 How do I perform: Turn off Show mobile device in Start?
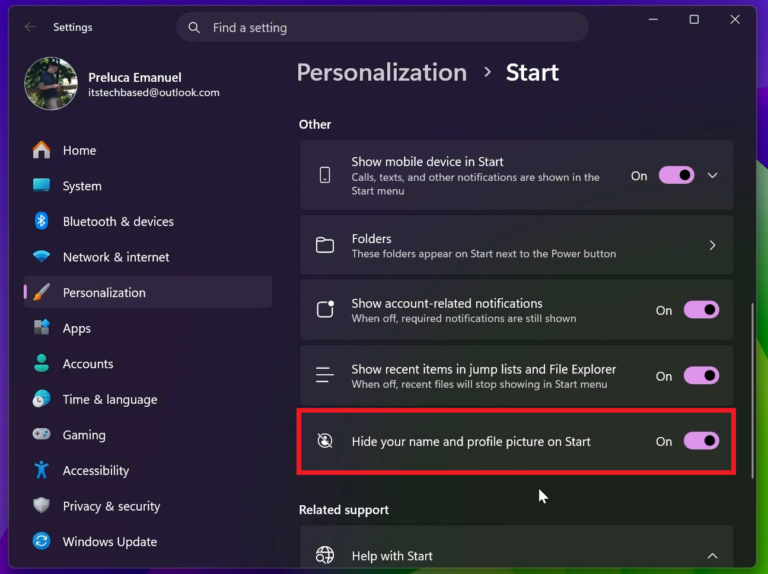[x=676, y=175]
